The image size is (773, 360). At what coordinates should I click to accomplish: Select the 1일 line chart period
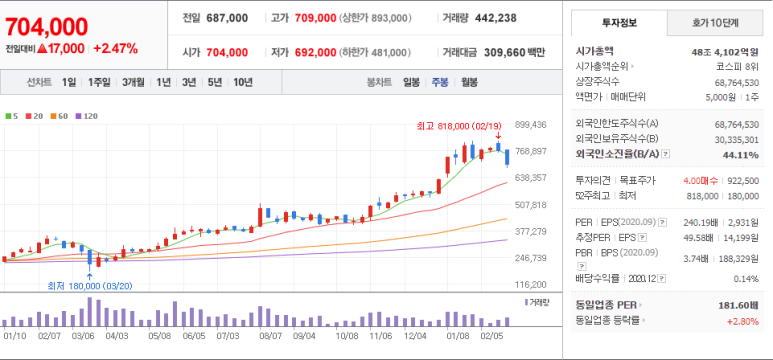pyautogui.click(x=69, y=82)
